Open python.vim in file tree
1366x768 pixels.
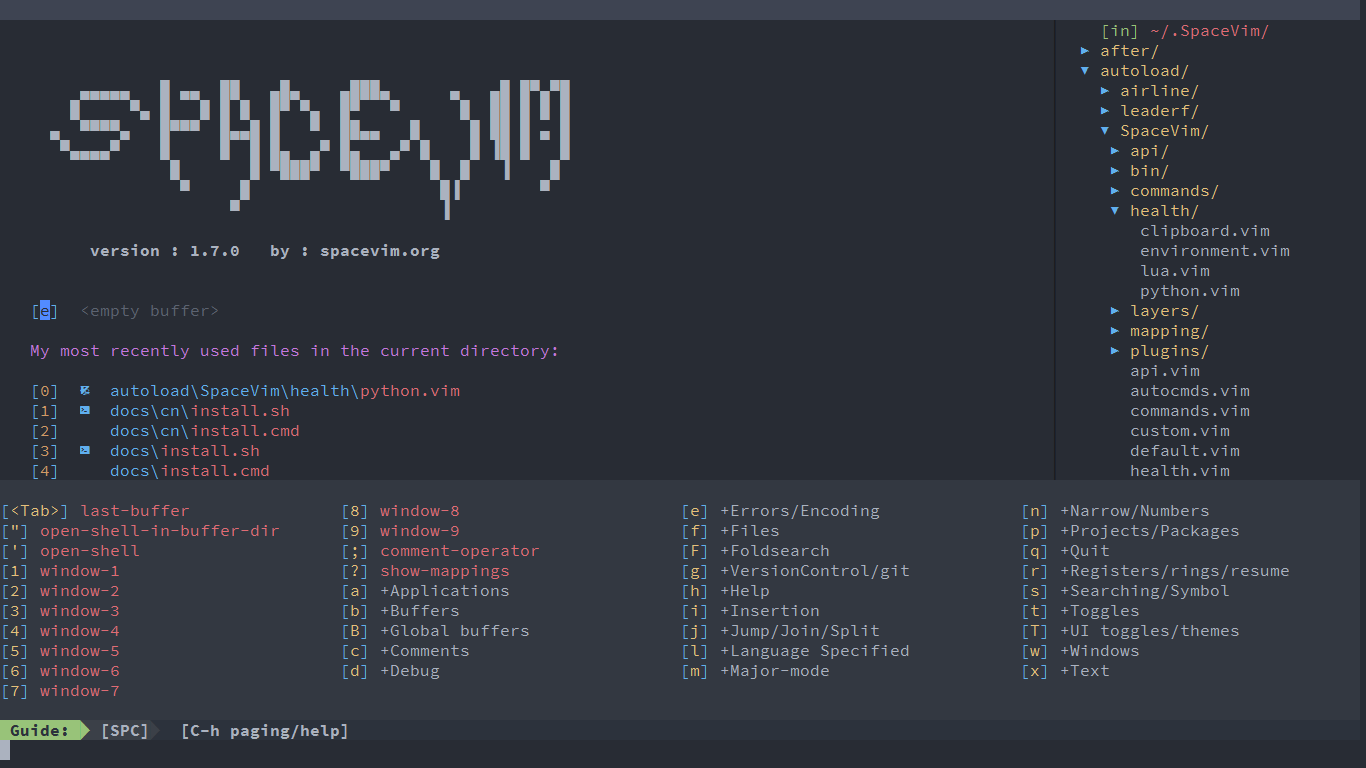click(x=1190, y=291)
